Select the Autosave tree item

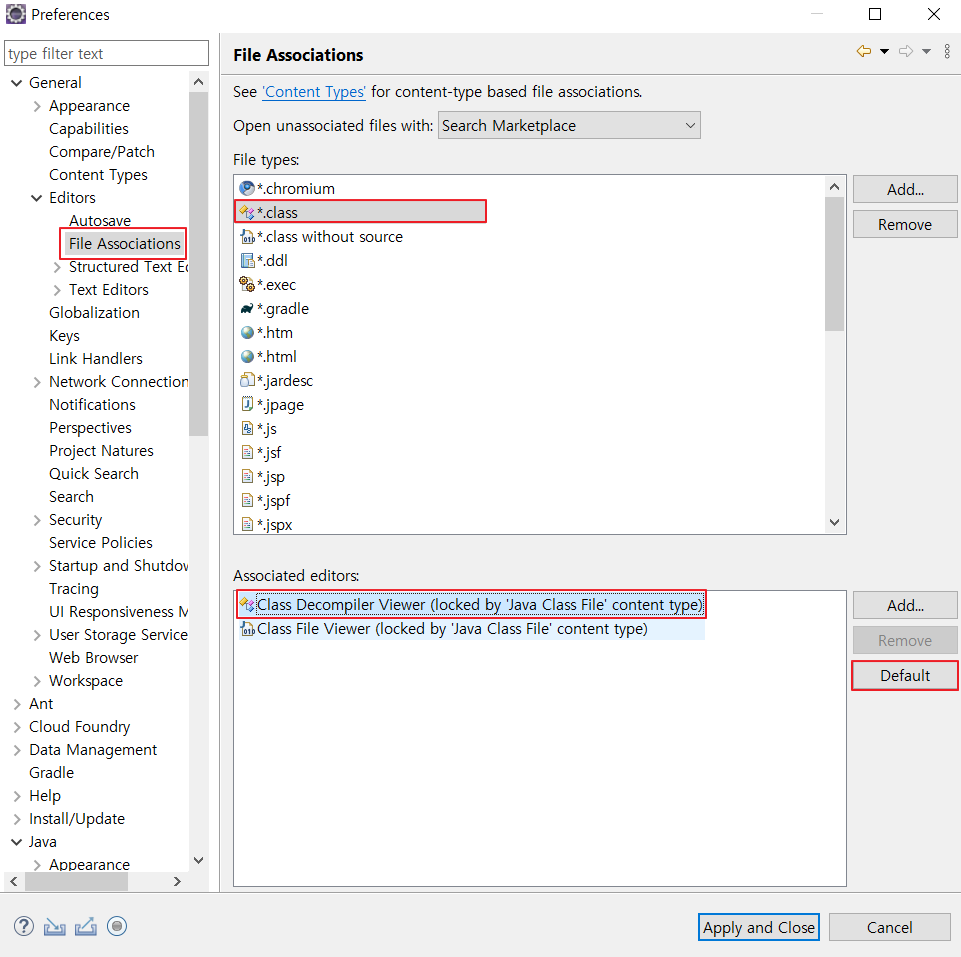99,221
